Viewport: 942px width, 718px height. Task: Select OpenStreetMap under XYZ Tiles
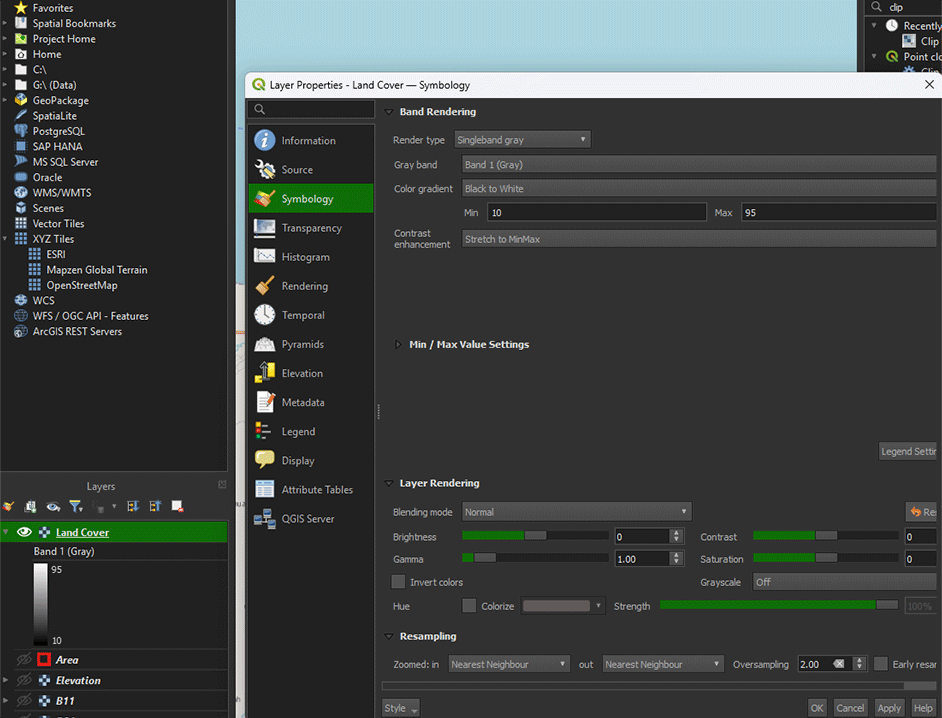(81, 285)
